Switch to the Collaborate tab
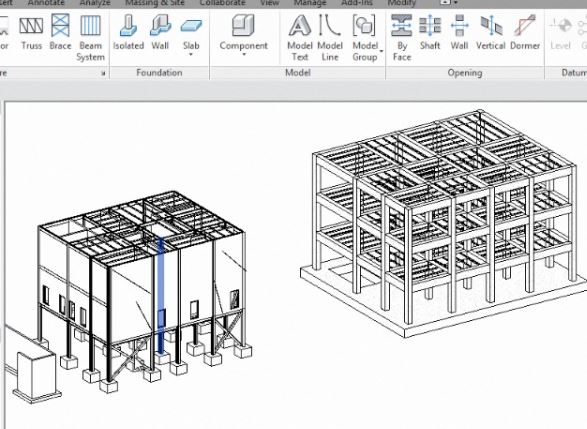 (x=223, y=3)
